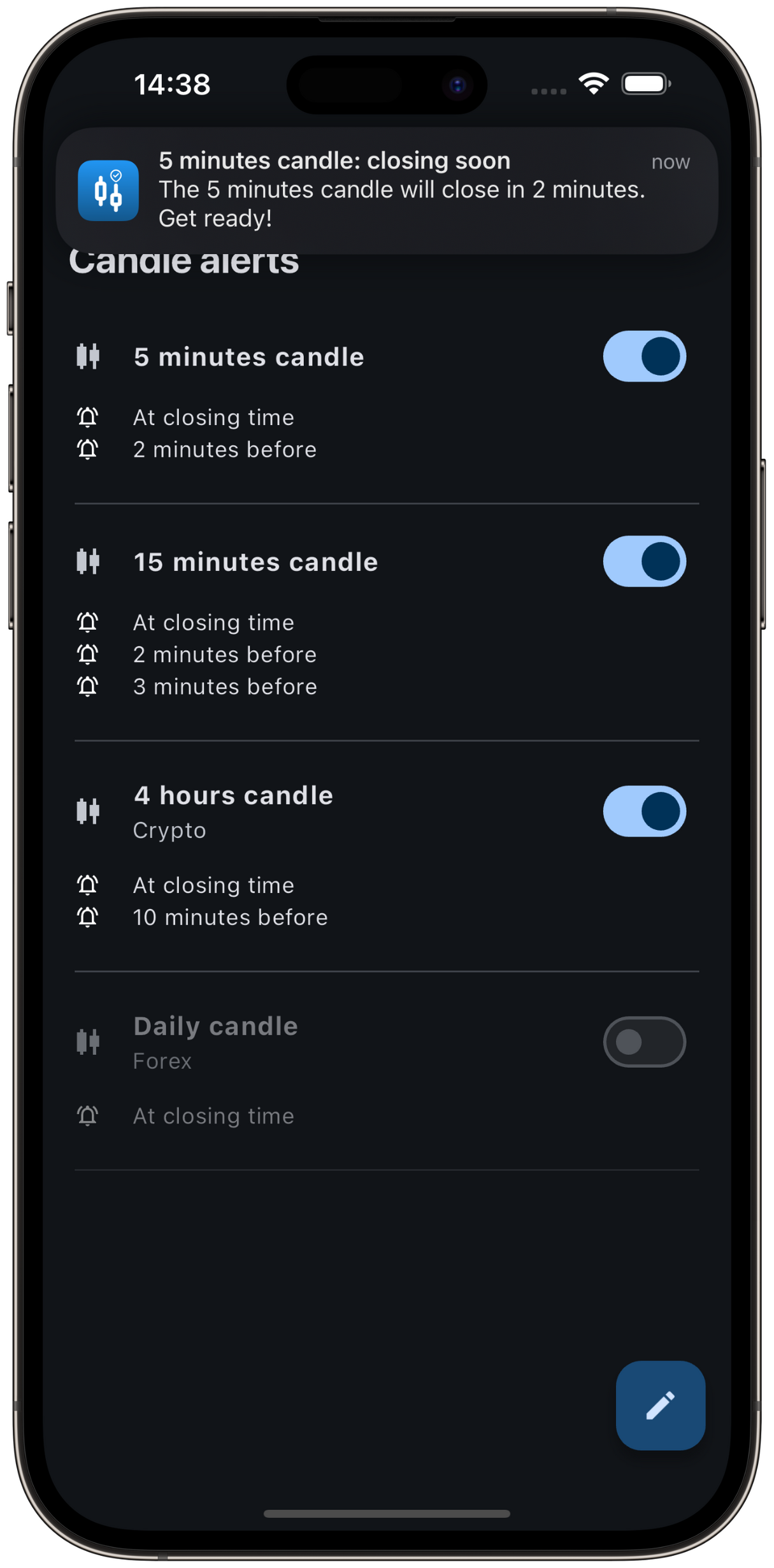Click the 4 hours candle candlestick icon

click(x=88, y=811)
